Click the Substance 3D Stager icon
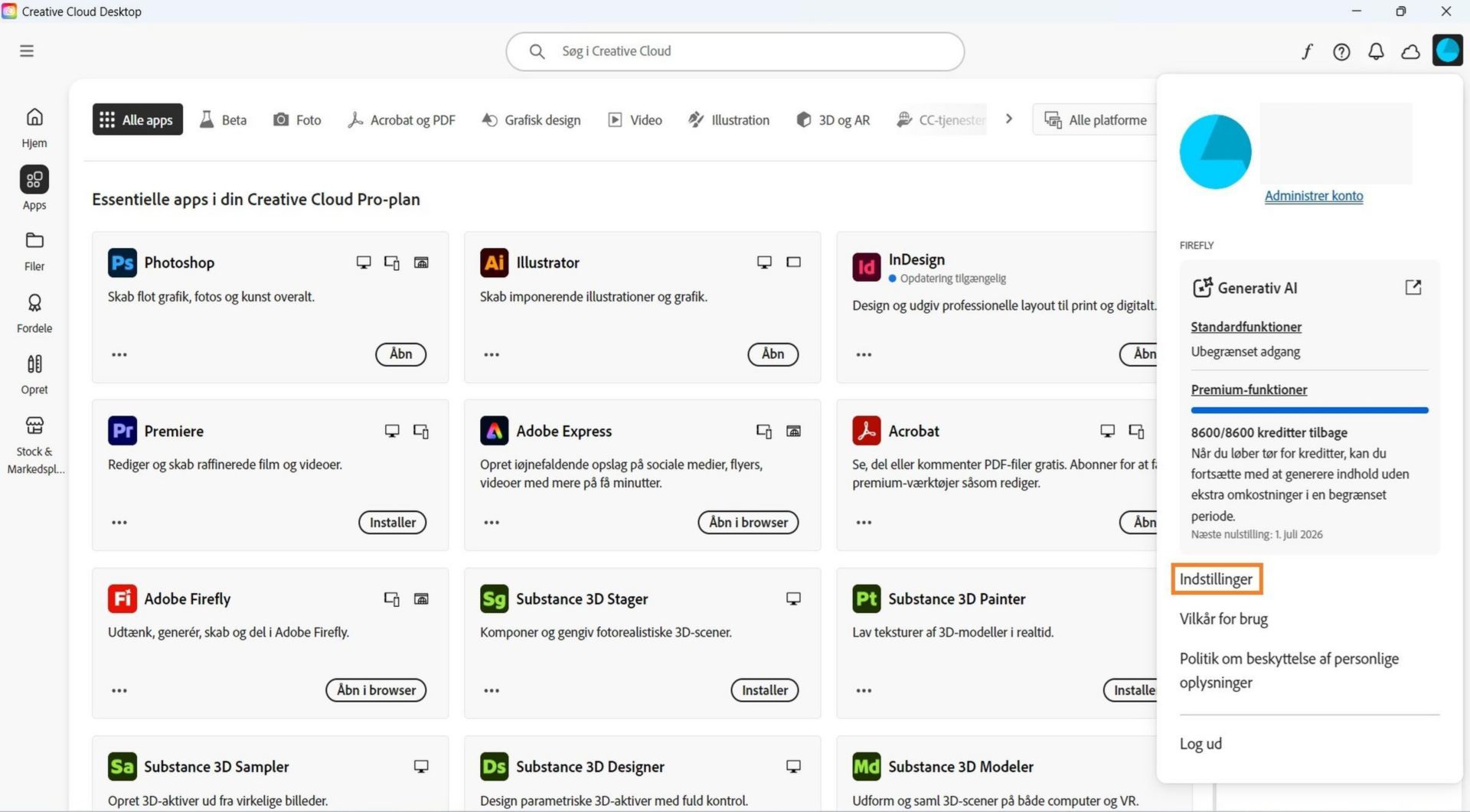Viewport: 1470px width, 812px height. coord(495,598)
